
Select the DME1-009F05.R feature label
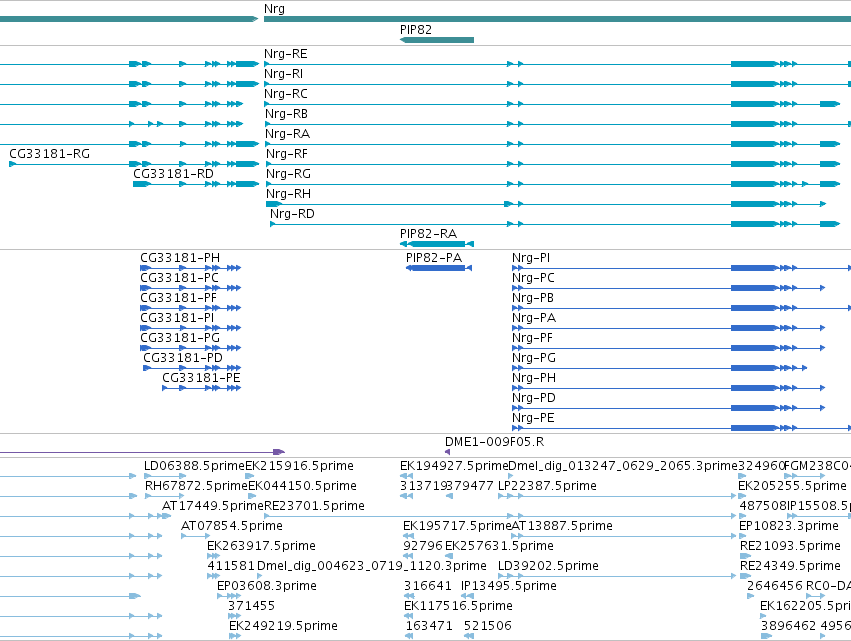(494, 442)
